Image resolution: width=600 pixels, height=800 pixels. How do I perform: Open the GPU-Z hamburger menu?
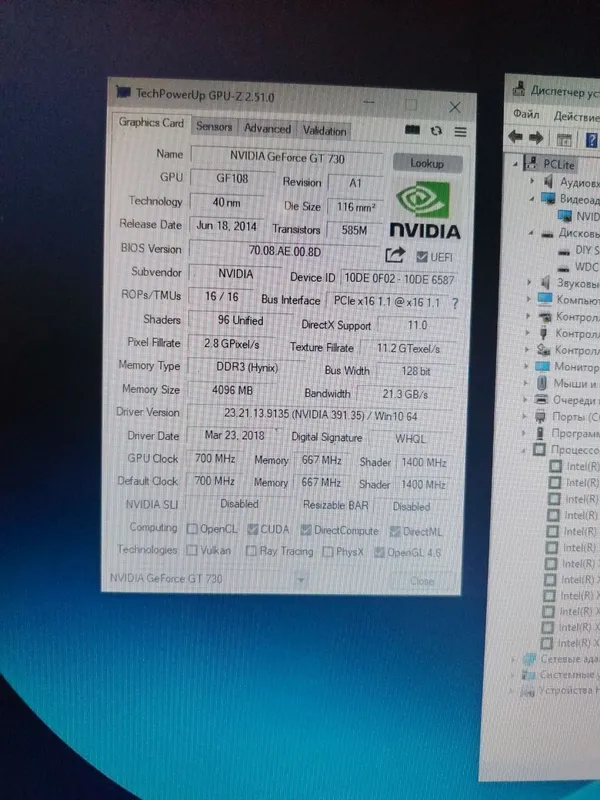(461, 132)
